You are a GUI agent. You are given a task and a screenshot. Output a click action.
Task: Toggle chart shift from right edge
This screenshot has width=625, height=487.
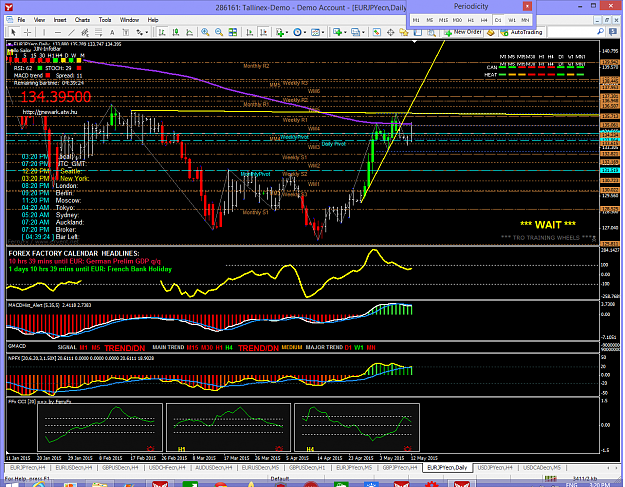[263, 32]
